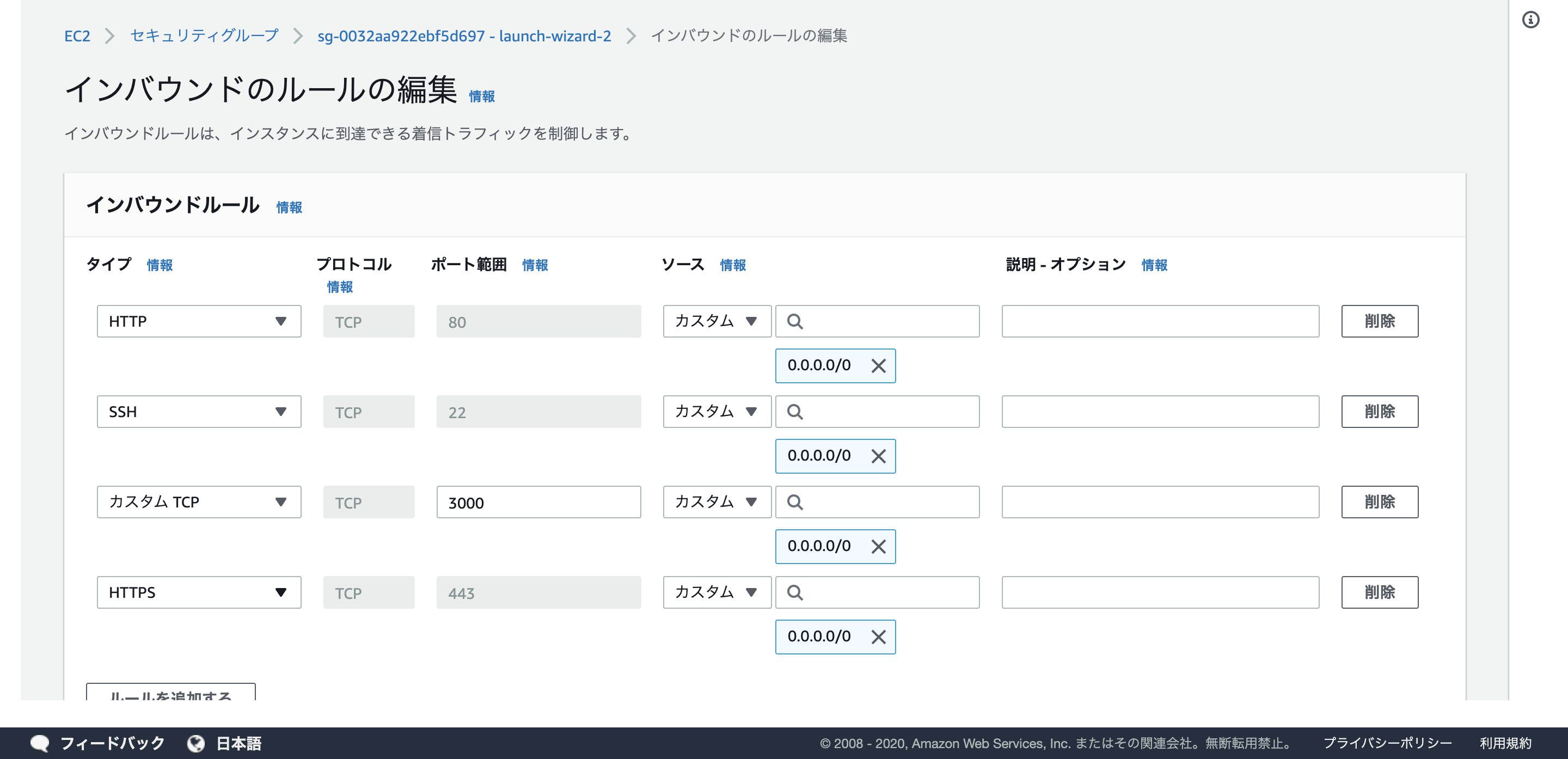The image size is (1568, 759).
Task: Click 情報 link next to page title
Action: 481,96
